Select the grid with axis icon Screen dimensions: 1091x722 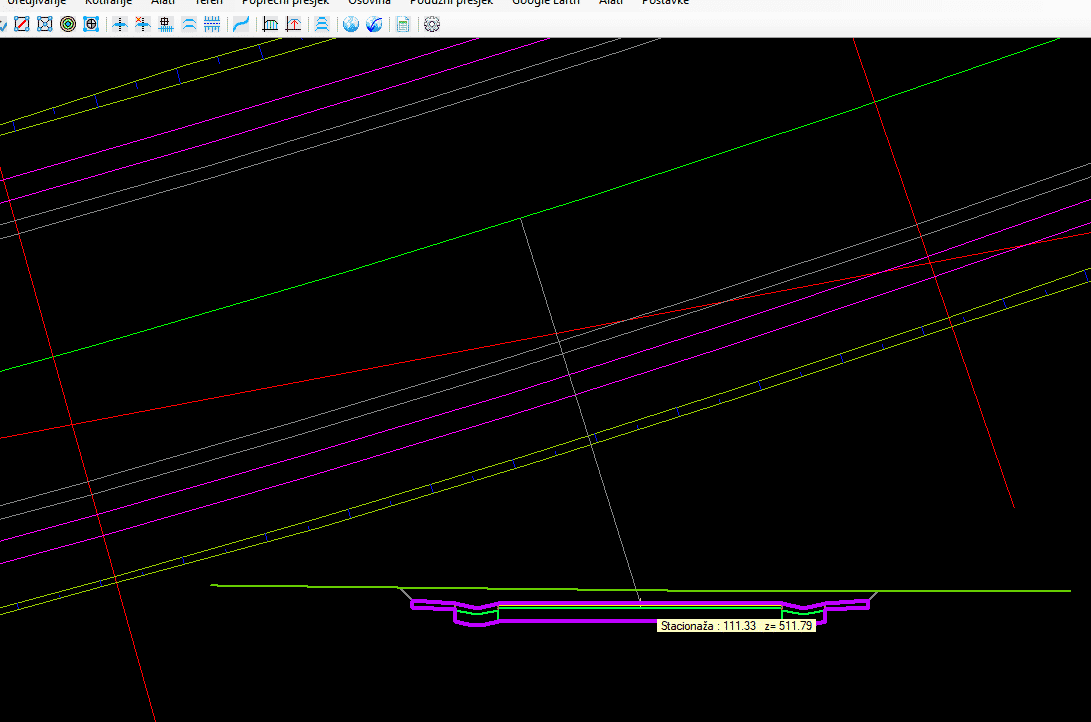coord(270,24)
